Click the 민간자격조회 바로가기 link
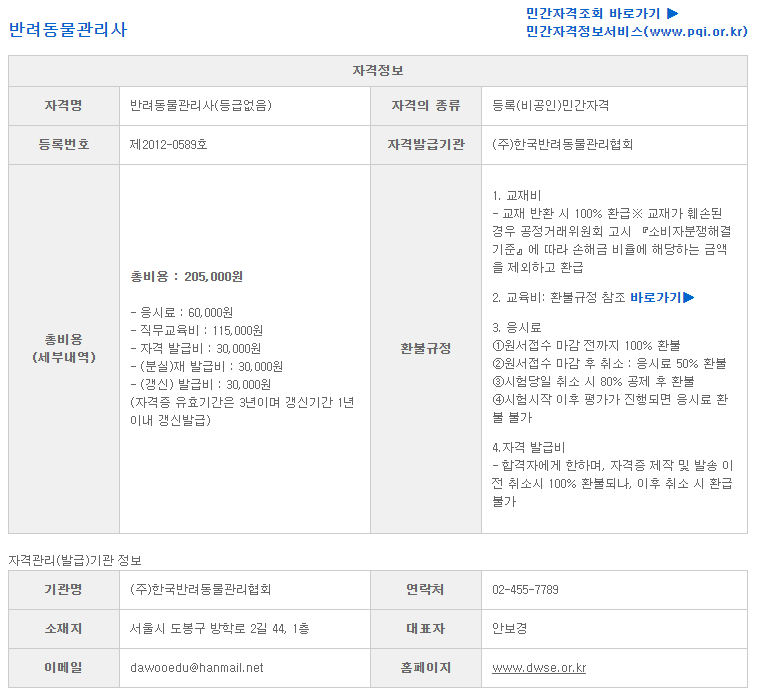The height and width of the screenshot is (698, 758). tap(594, 13)
